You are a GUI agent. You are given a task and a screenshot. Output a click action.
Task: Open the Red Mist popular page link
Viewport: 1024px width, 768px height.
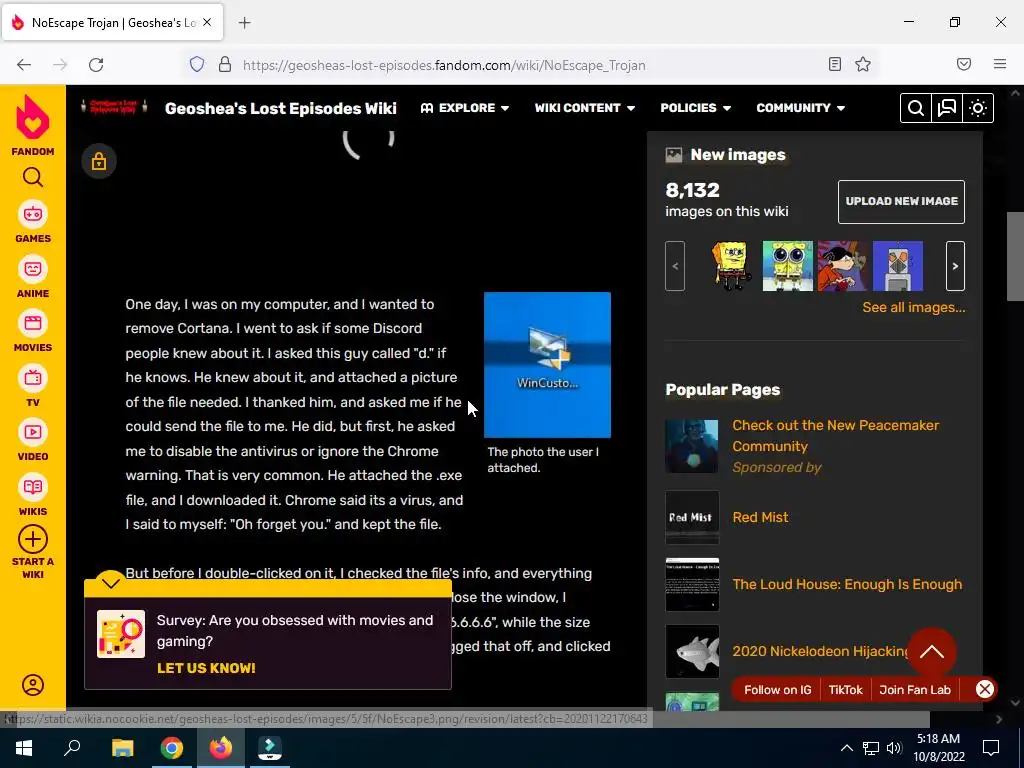click(x=760, y=517)
